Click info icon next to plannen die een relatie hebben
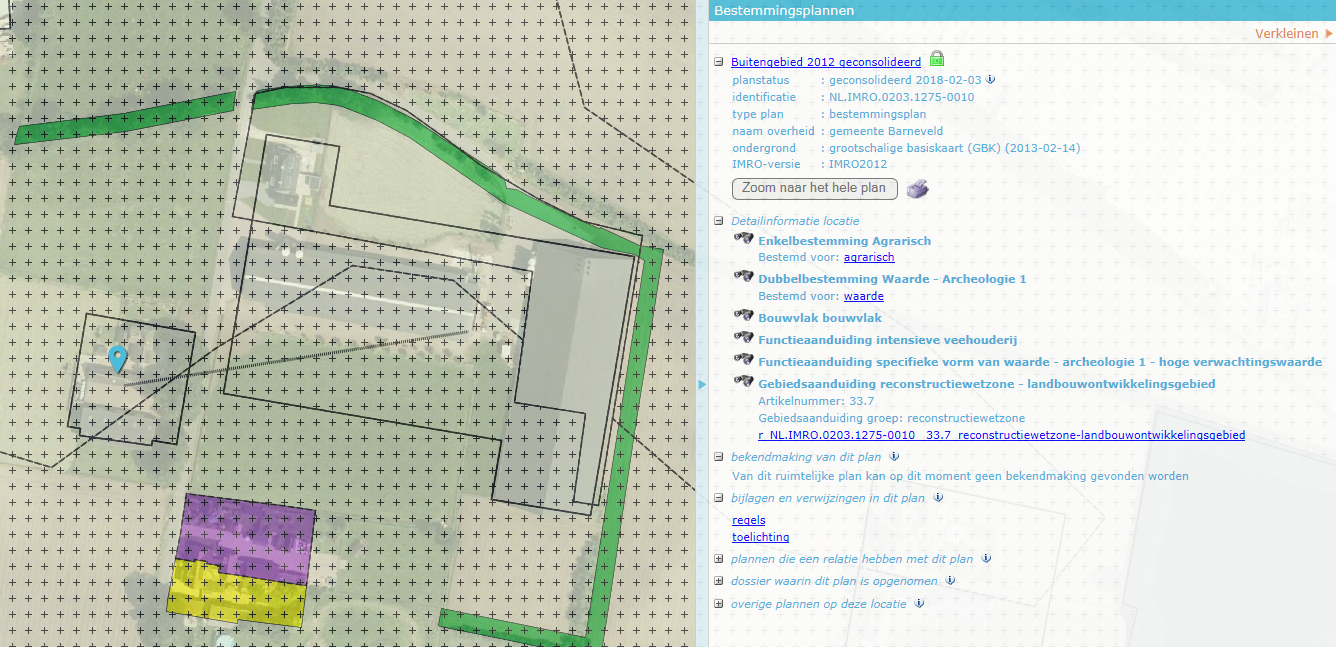 (x=986, y=559)
